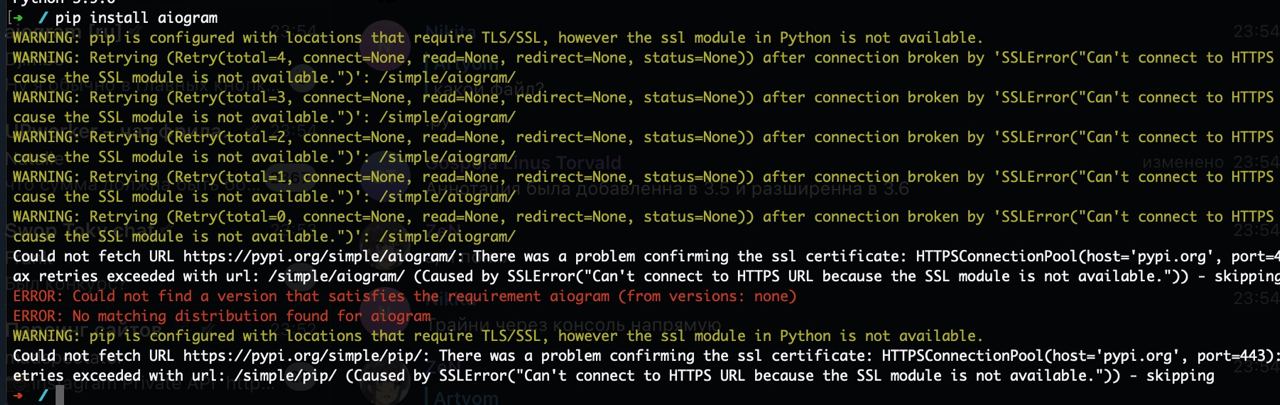This screenshot has width=1280, height=405.
Task: Open the https://pypi.org/simple/aiogram/ URL
Action: coord(320,257)
